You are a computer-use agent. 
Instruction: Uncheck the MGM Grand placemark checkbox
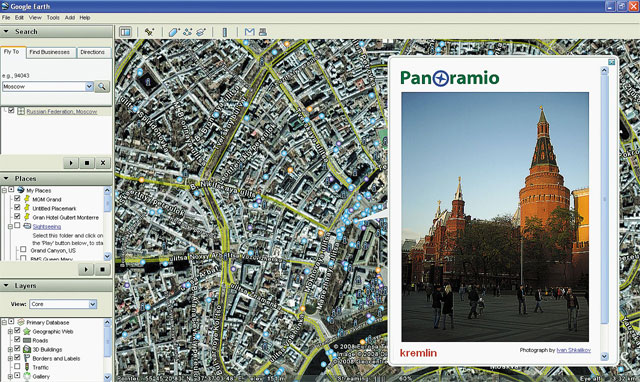17,199
